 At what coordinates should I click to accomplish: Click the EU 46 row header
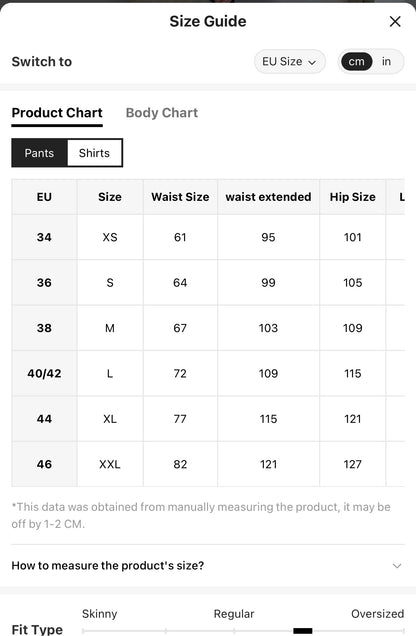(x=44, y=464)
